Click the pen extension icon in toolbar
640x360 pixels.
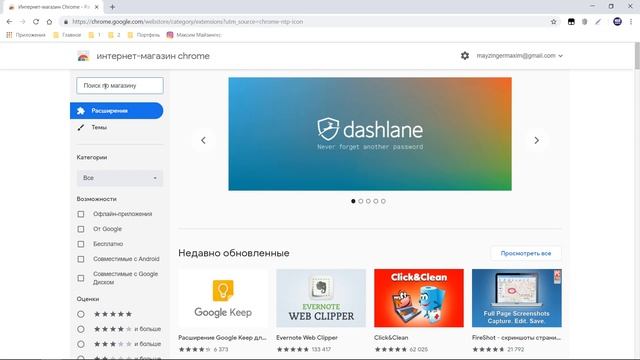pyautogui.click(x=598, y=22)
